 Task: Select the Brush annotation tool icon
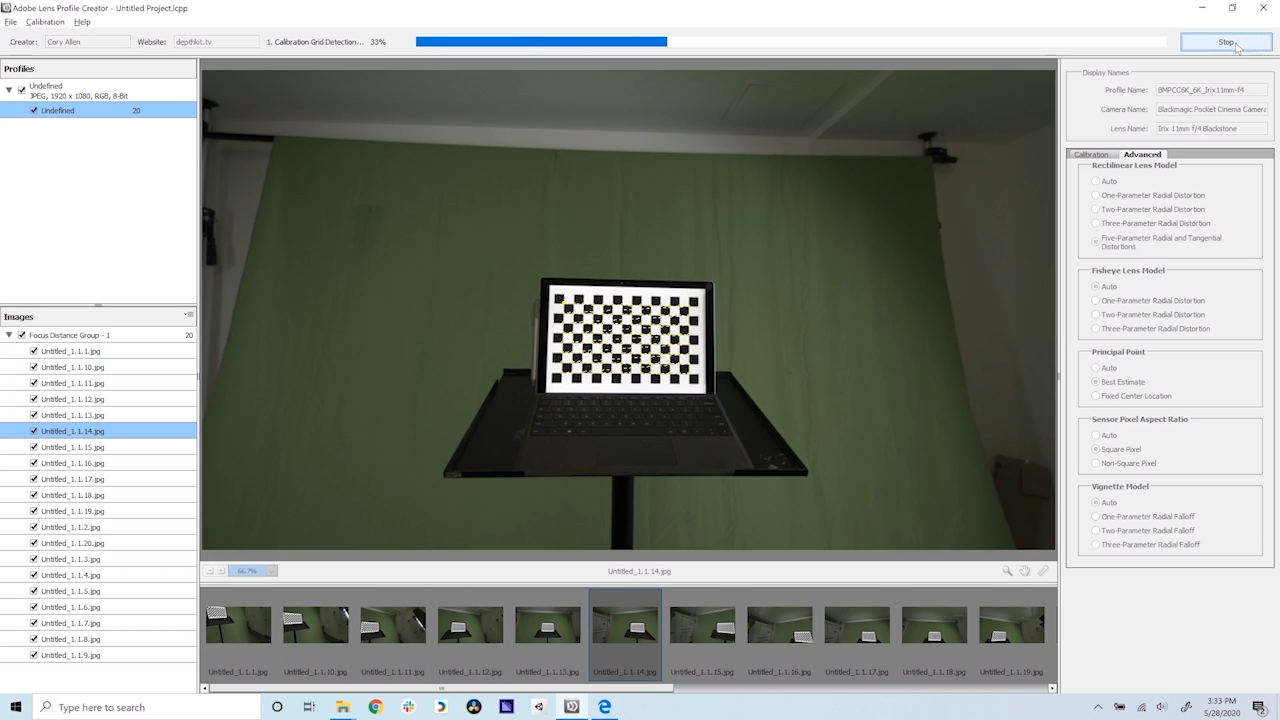pos(1042,570)
